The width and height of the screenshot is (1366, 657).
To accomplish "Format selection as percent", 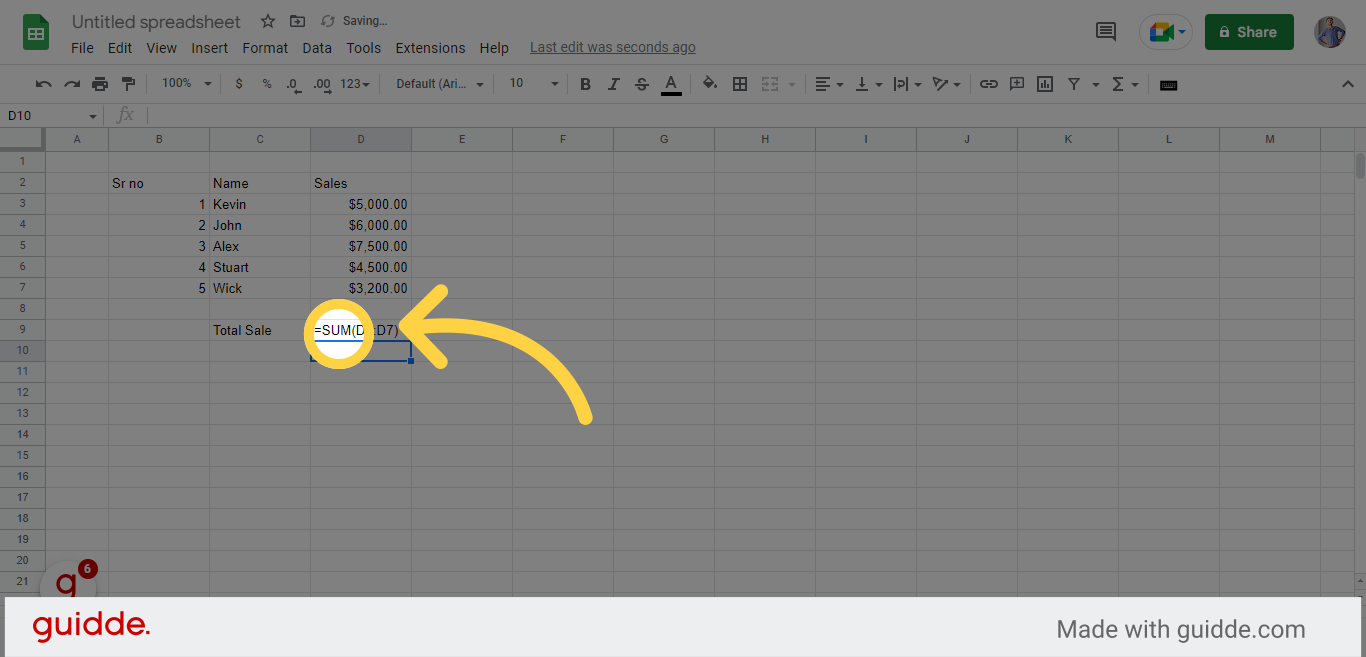I will click(266, 84).
